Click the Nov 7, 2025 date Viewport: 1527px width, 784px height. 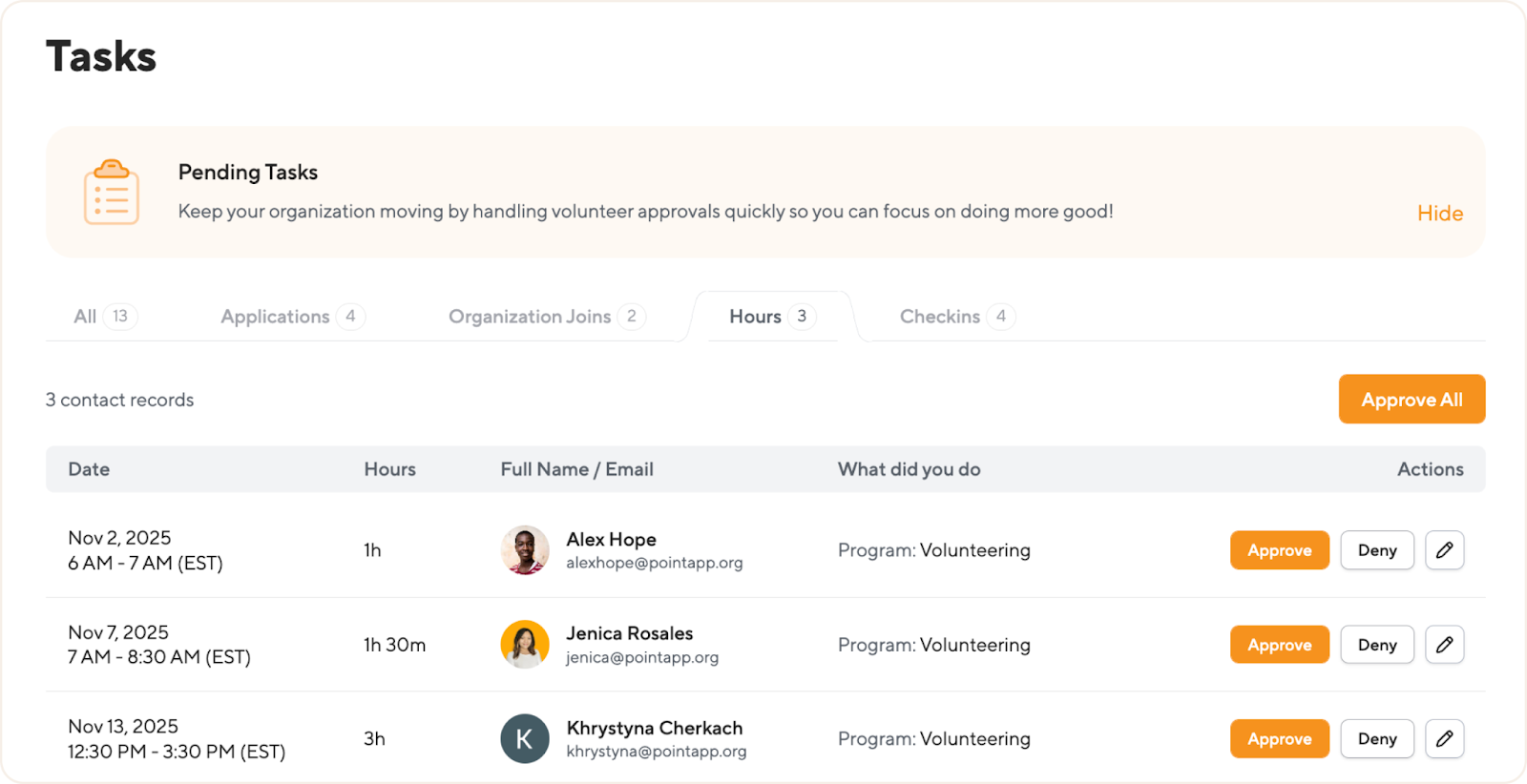click(118, 632)
